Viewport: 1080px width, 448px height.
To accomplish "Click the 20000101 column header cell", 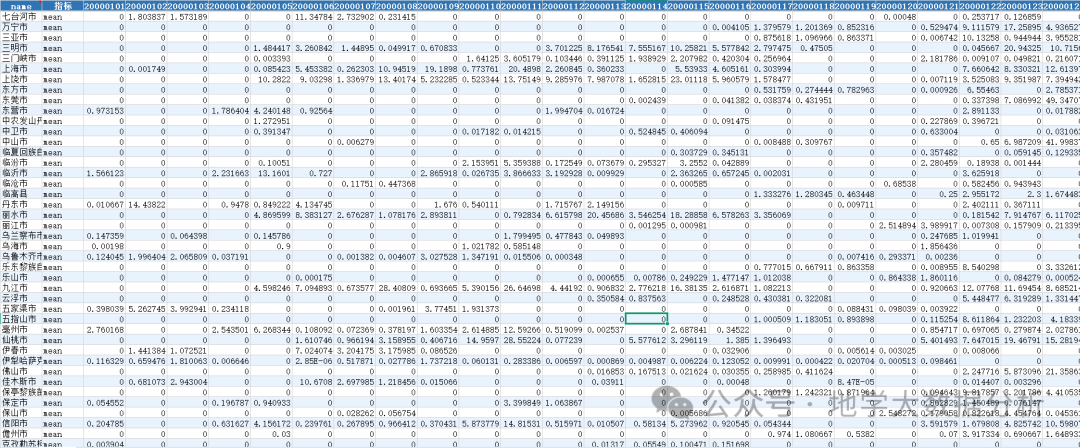I will (103, 6).
